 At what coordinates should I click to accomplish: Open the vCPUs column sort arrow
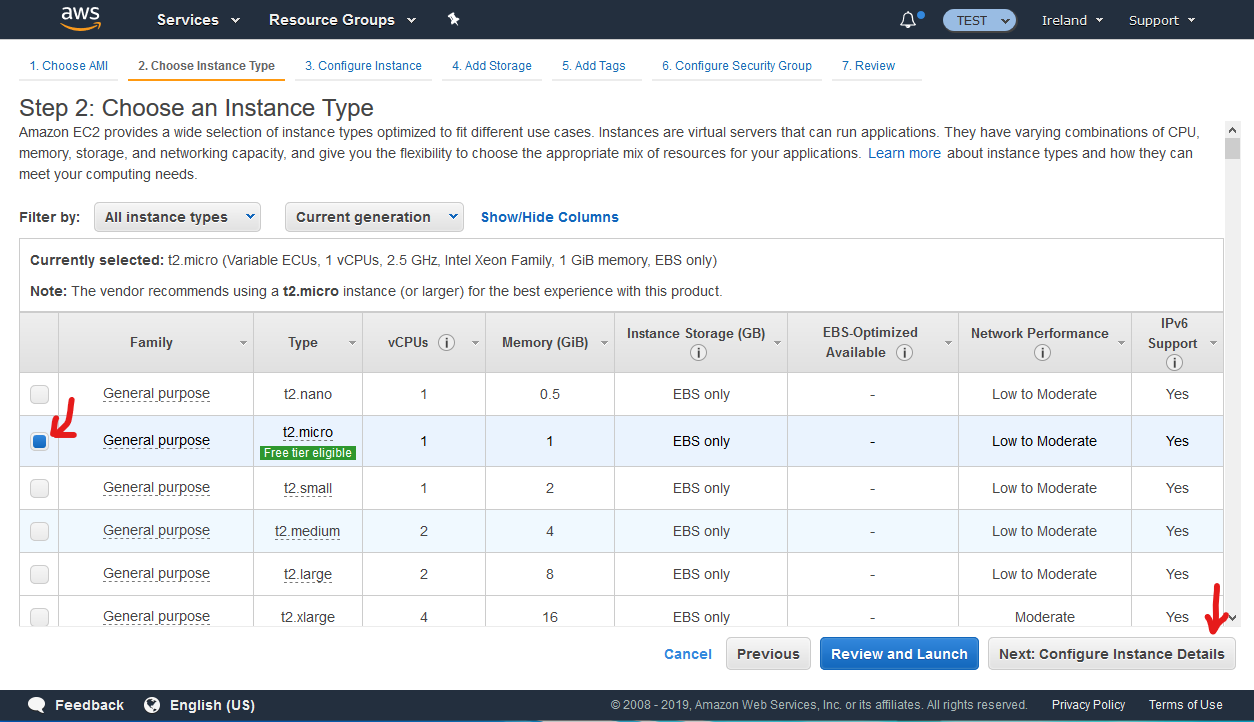[474, 343]
